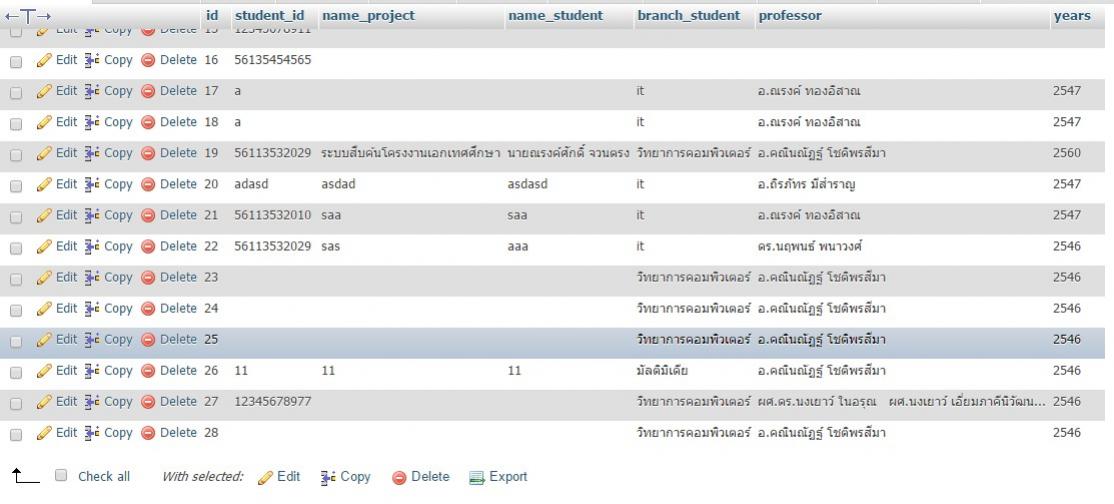This screenshot has width=1114, height=504.
Task: Select the checkbox for row id 21
Action: pyautogui.click(x=16, y=217)
